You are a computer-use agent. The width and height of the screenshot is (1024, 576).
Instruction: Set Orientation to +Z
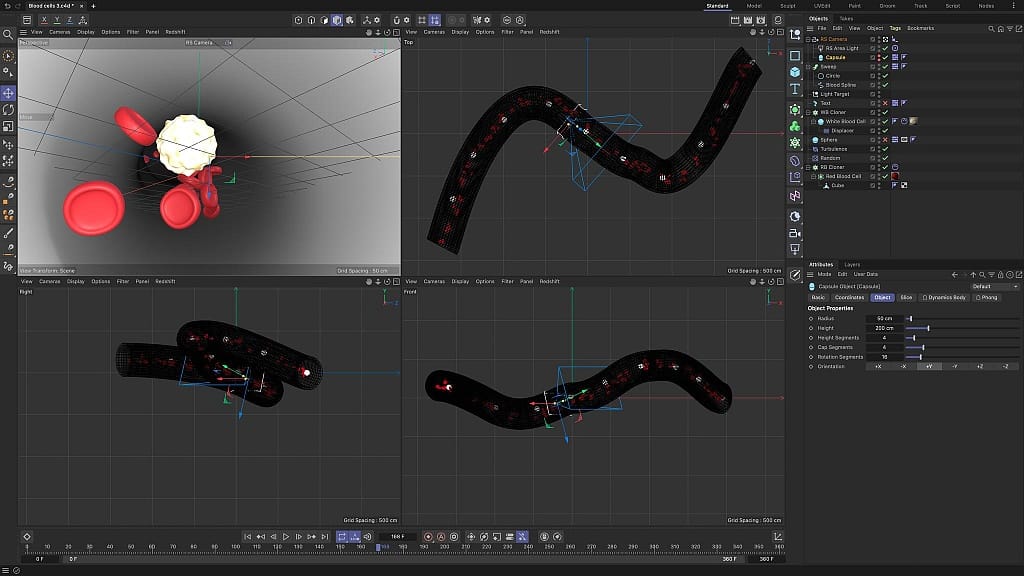[980, 366]
